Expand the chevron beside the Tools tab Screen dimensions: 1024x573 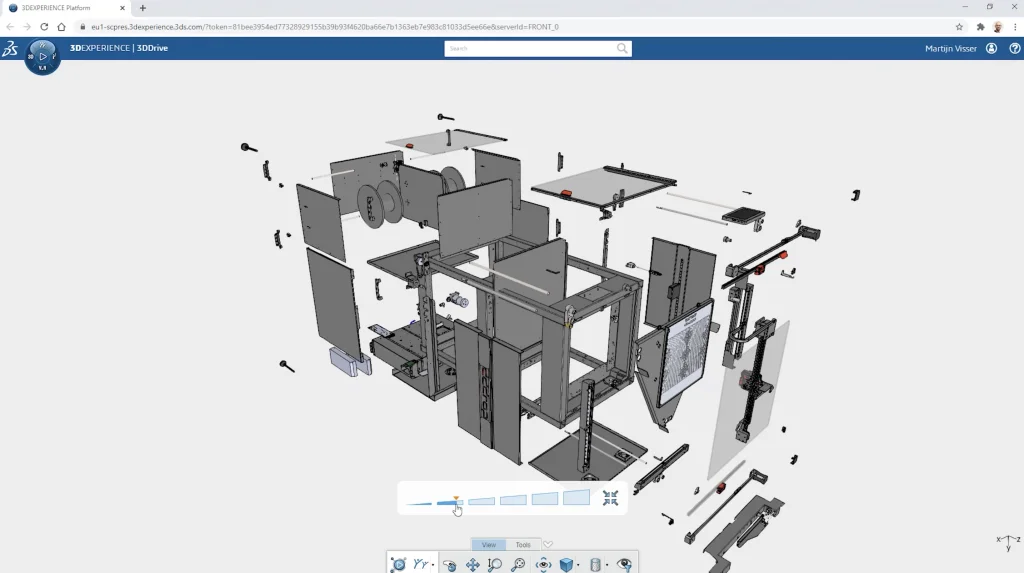[548, 544]
